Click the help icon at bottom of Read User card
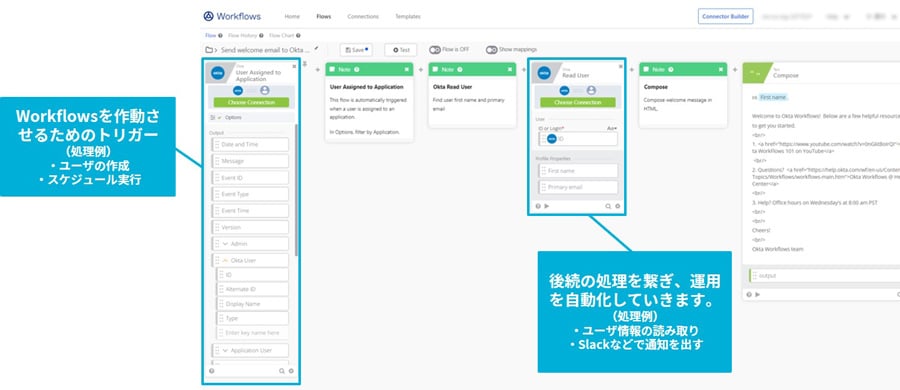Image resolution: width=900 pixels, height=390 pixels. [538, 206]
